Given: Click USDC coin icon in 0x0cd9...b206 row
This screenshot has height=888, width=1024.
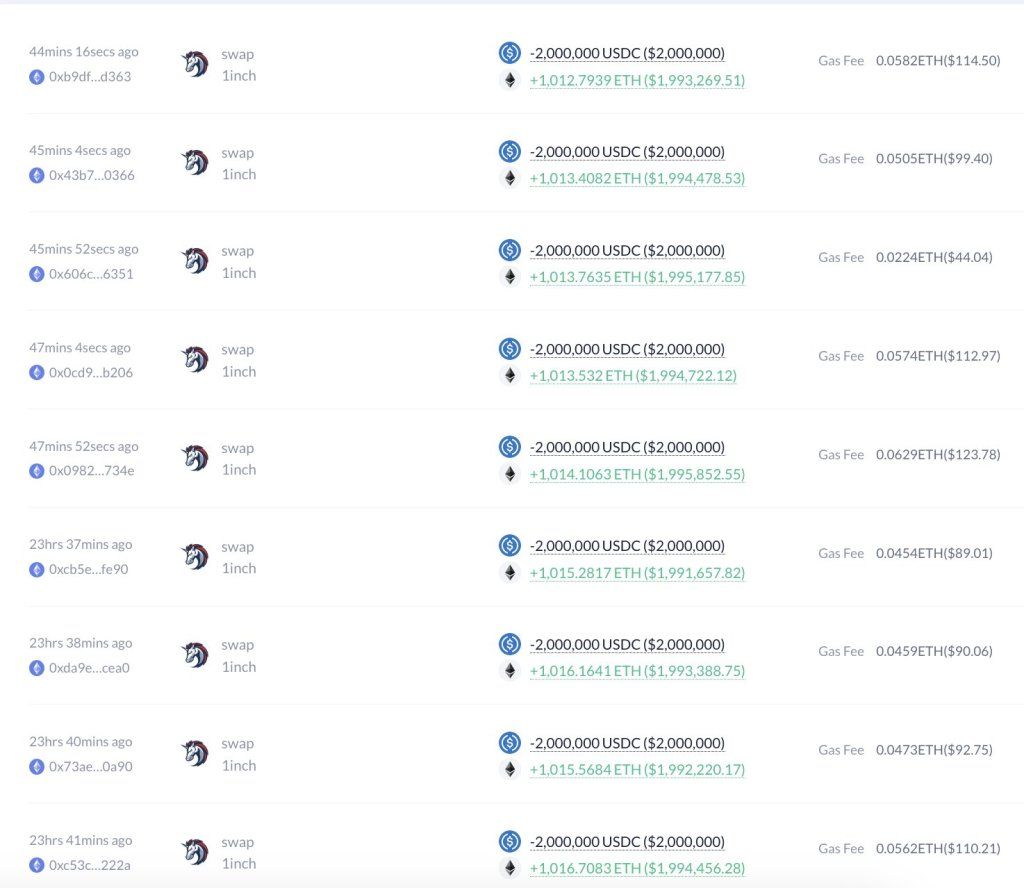Looking at the screenshot, I should (509, 348).
